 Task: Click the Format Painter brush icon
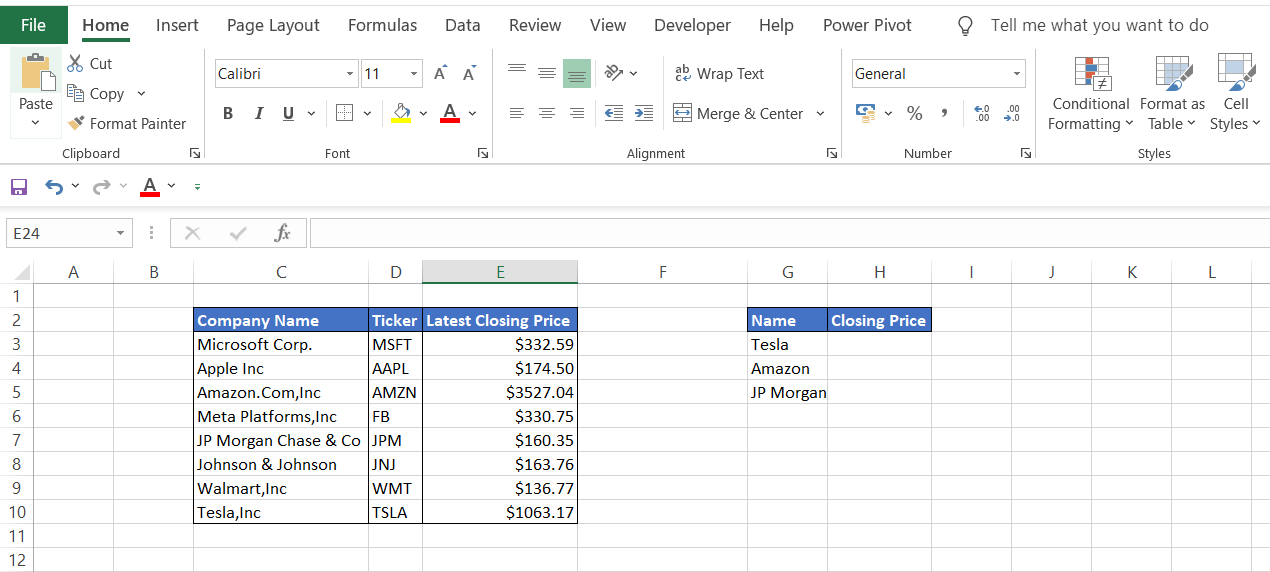[x=76, y=124]
